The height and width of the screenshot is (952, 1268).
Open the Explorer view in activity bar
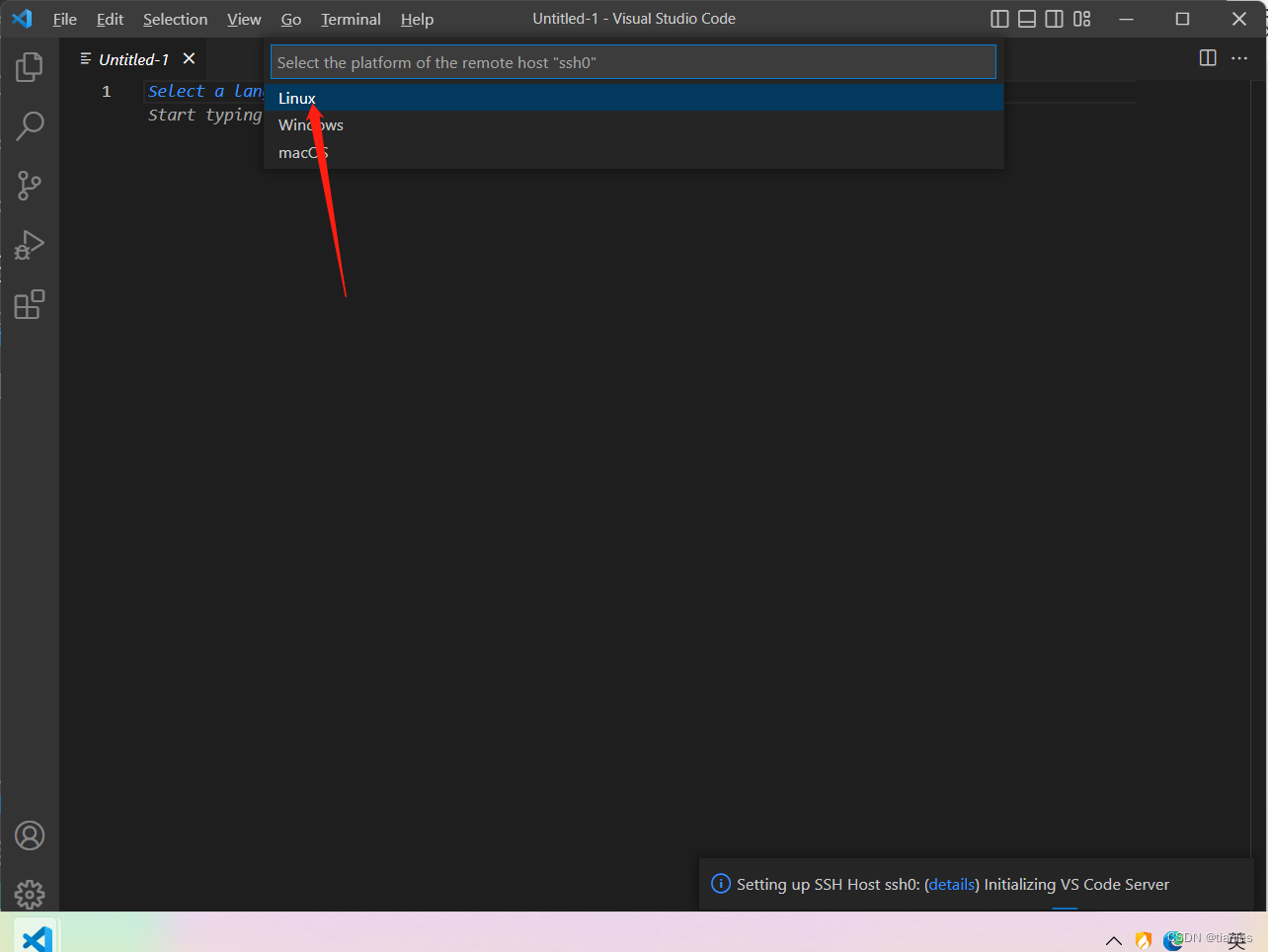coord(30,67)
